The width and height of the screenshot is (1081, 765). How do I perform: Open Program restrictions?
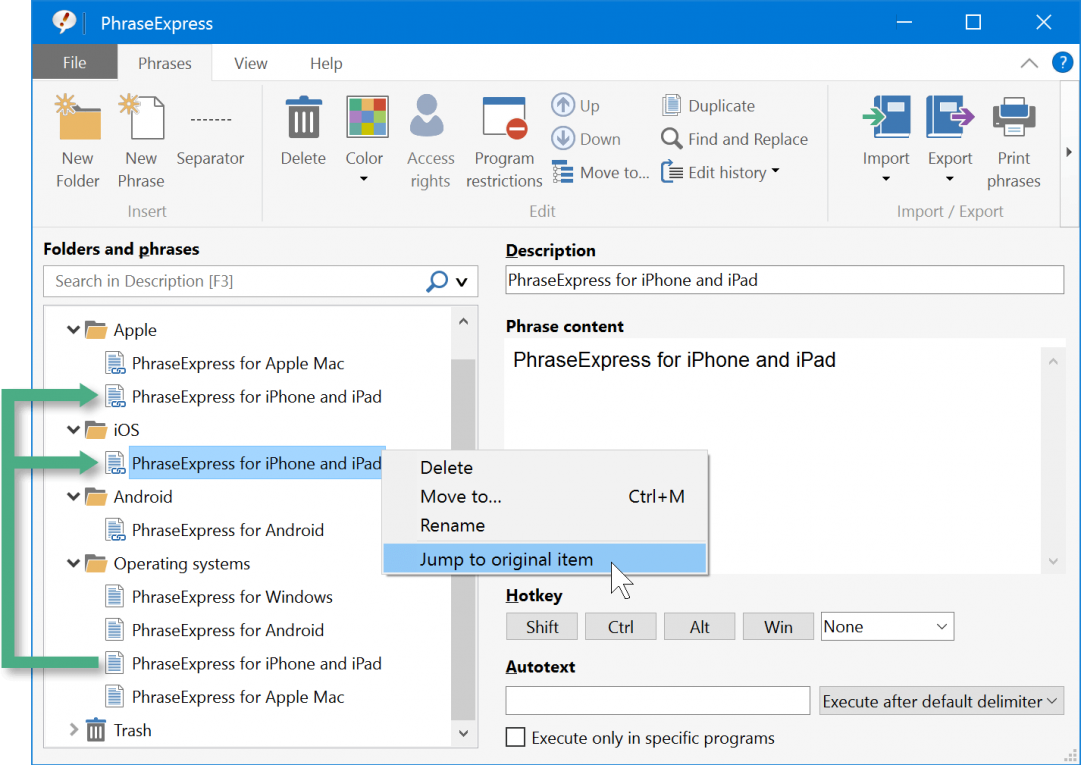504,141
